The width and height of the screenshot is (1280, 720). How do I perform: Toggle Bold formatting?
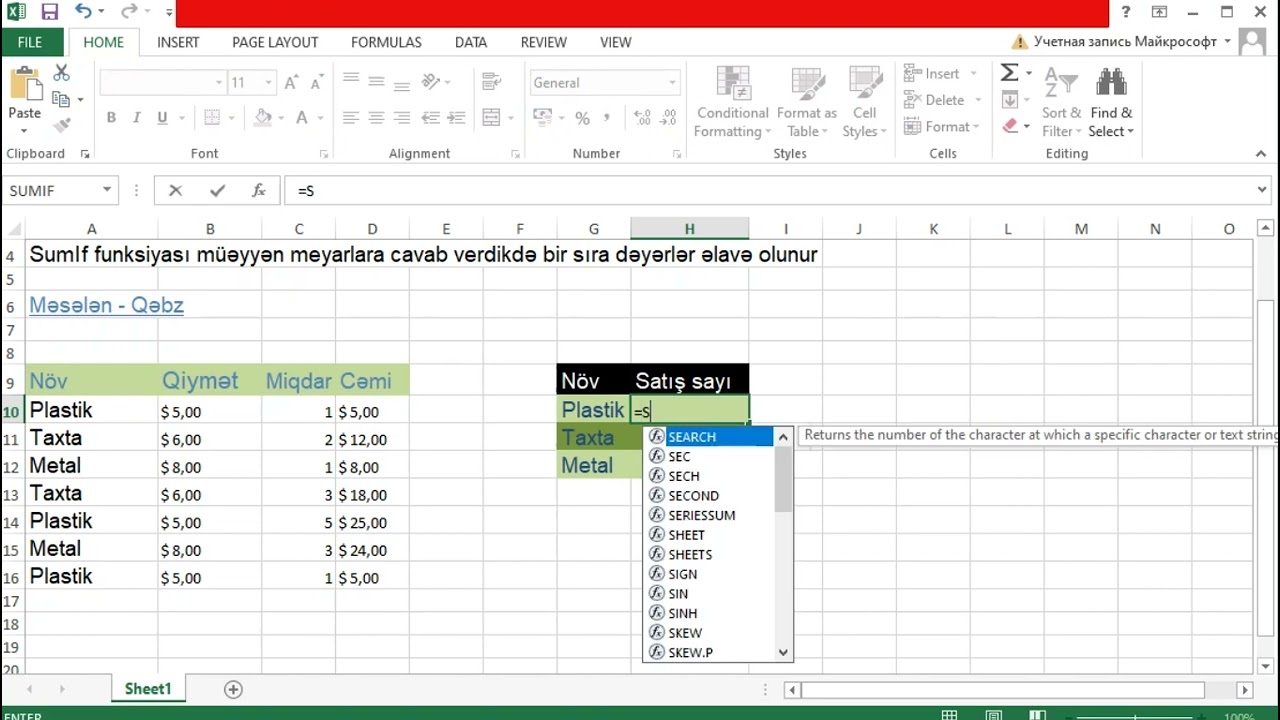(x=111, y=117)
